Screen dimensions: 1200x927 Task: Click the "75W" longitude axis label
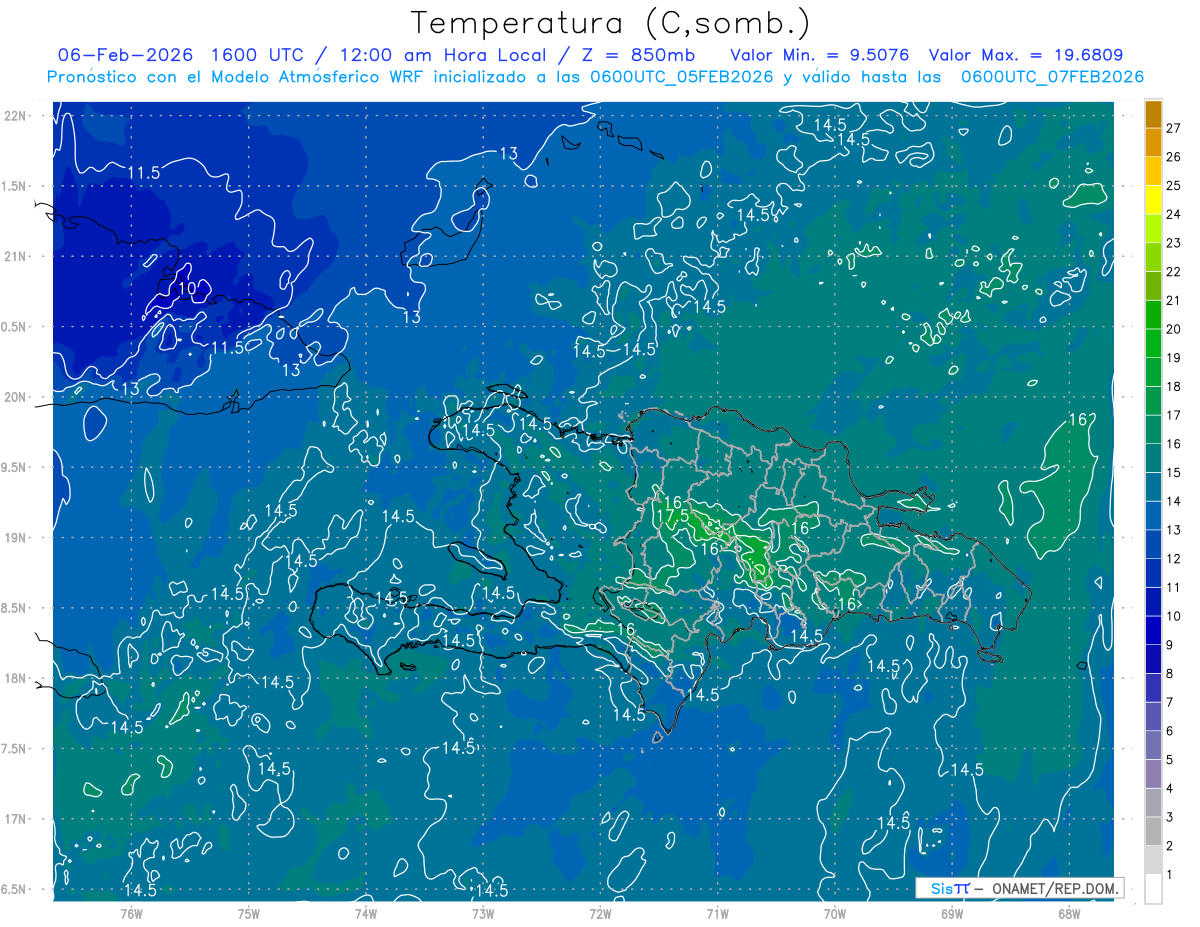click(249, 913)
